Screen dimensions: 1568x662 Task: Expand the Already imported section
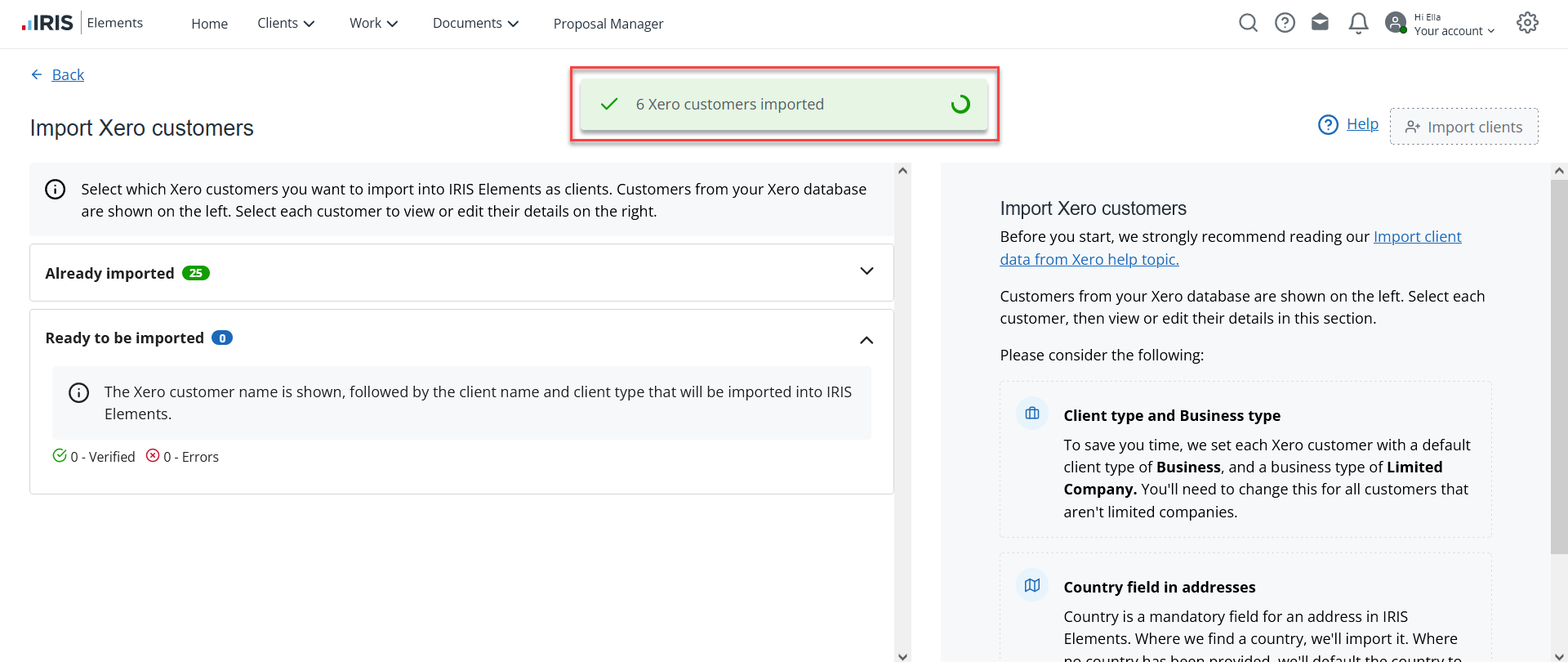click(866, 271)
